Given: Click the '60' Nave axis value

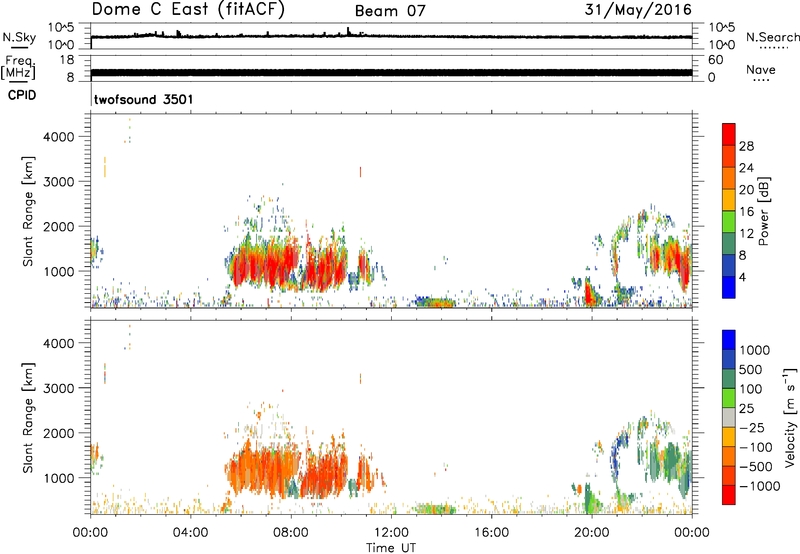Looking at the screenshot, I should [716, 60].
